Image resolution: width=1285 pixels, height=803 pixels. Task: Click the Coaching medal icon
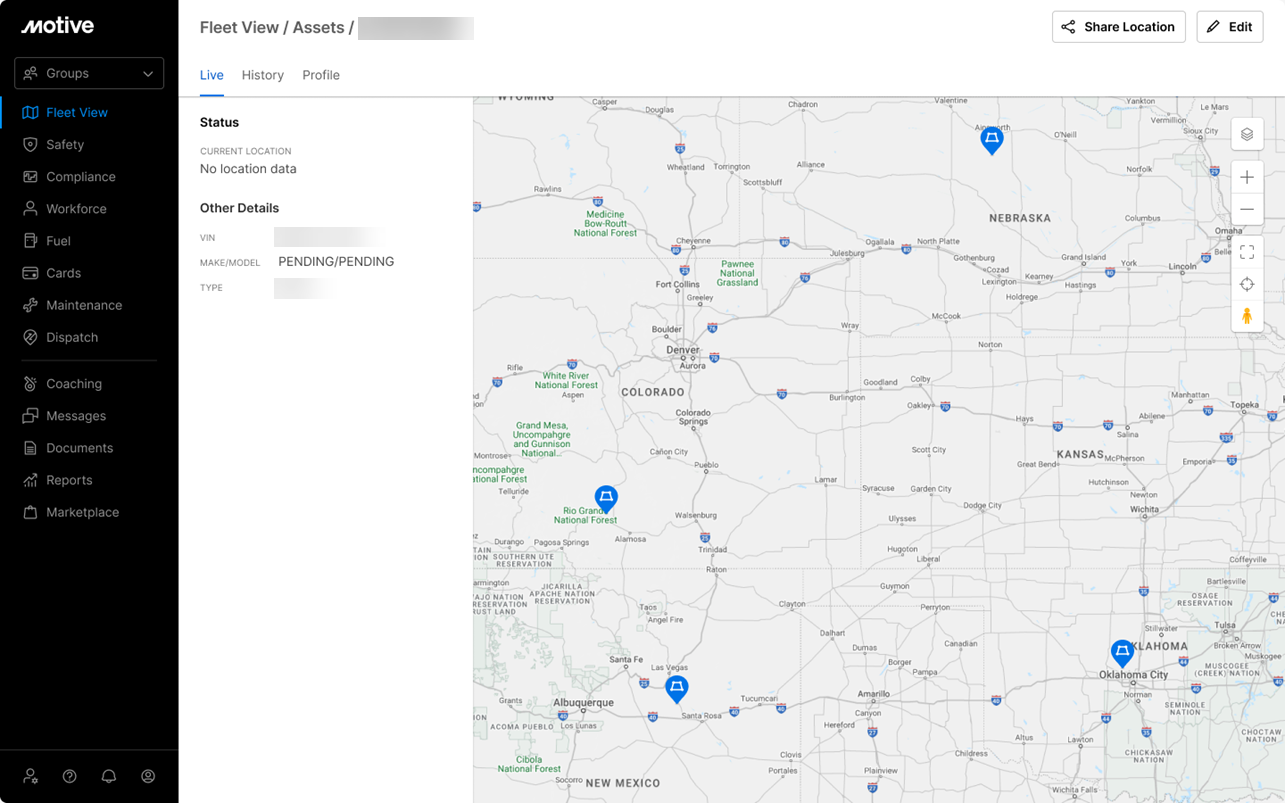30,384
